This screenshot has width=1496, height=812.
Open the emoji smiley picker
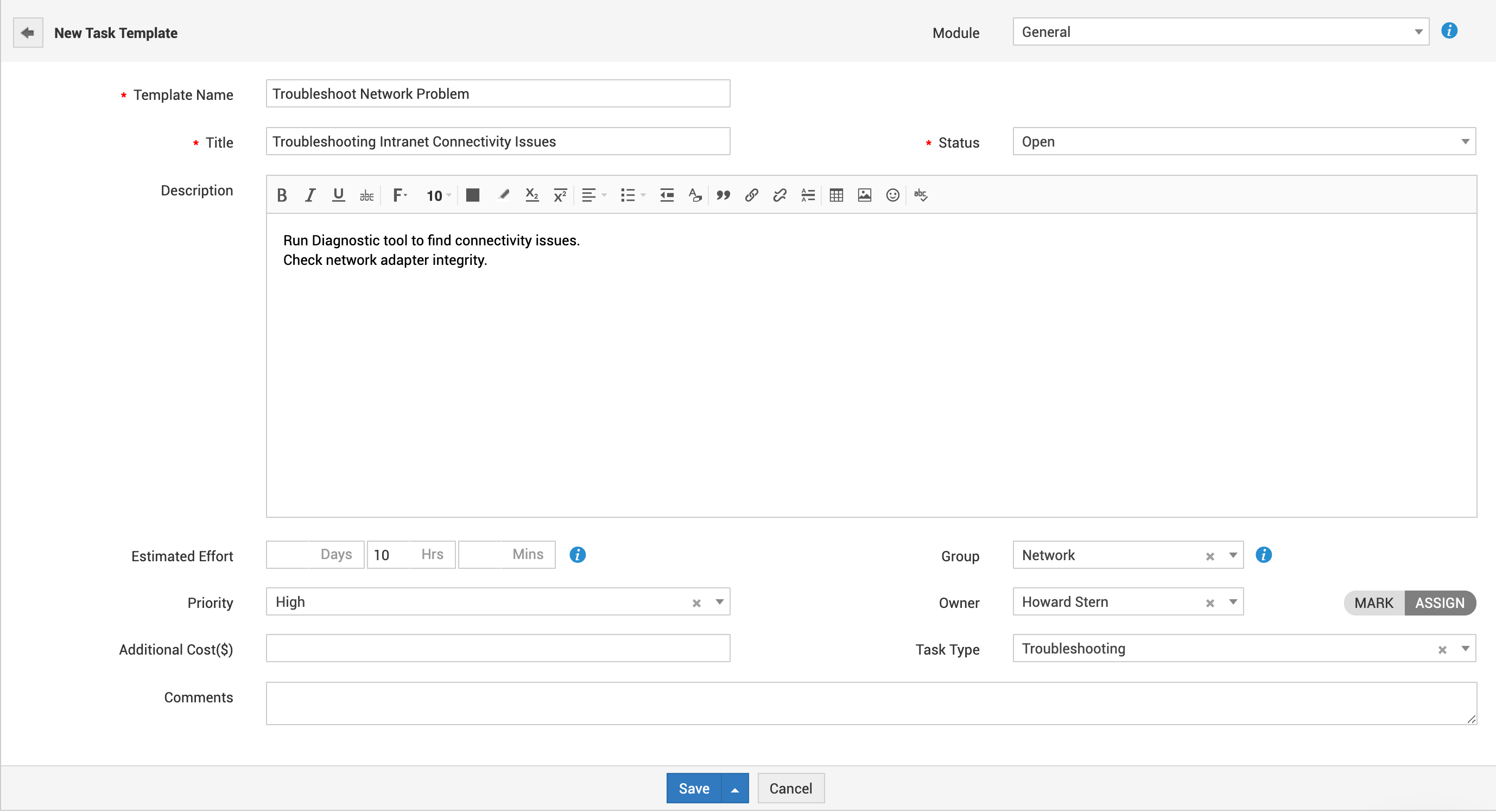pos(892,195)
